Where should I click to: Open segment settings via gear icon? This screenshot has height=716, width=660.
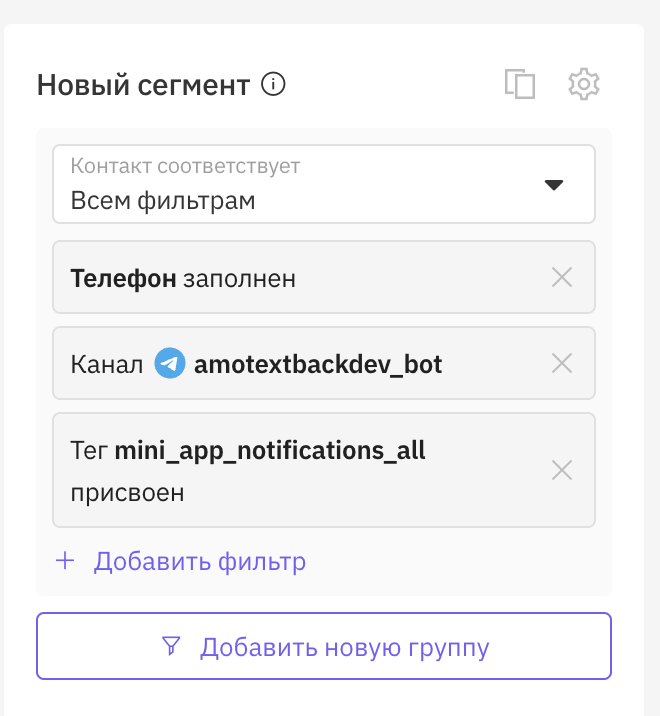coord(584,84)
